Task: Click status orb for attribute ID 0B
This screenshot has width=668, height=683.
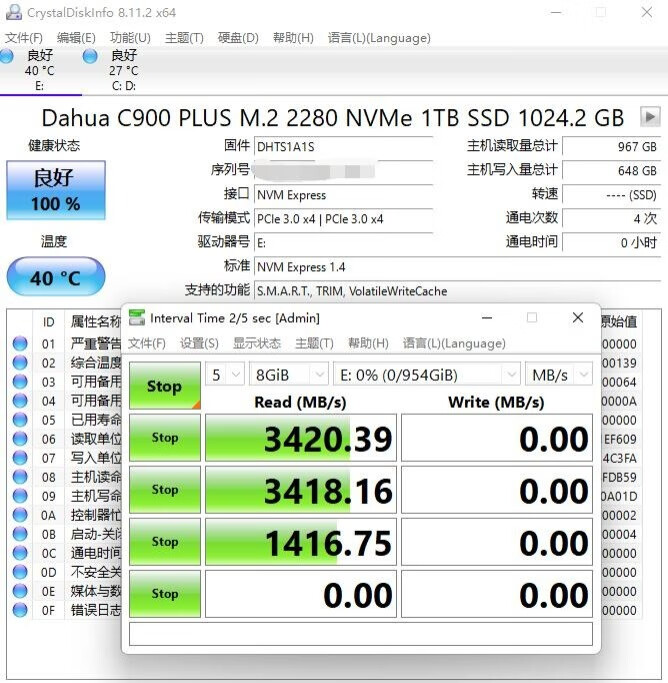Action: (20, 534)
